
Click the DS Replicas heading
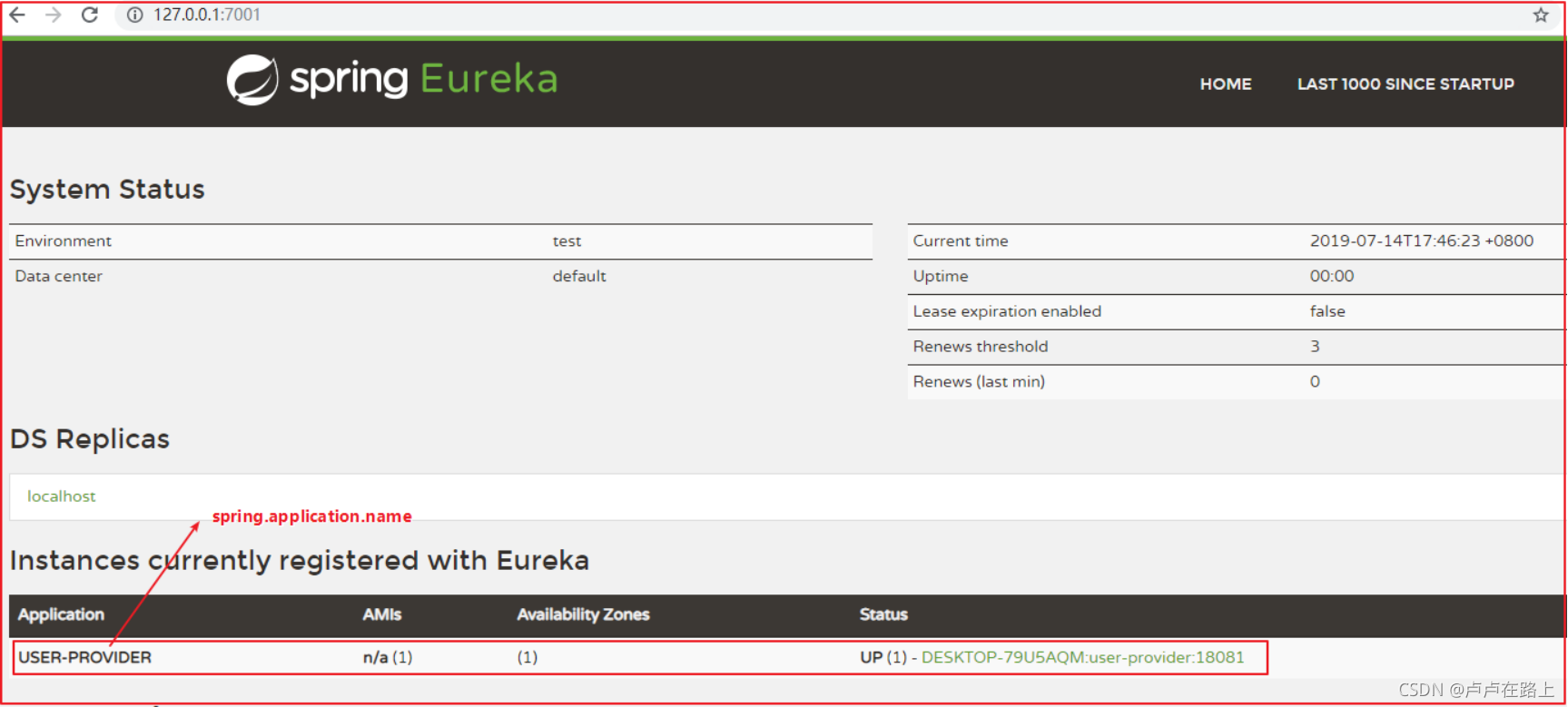tap(90, 439)
